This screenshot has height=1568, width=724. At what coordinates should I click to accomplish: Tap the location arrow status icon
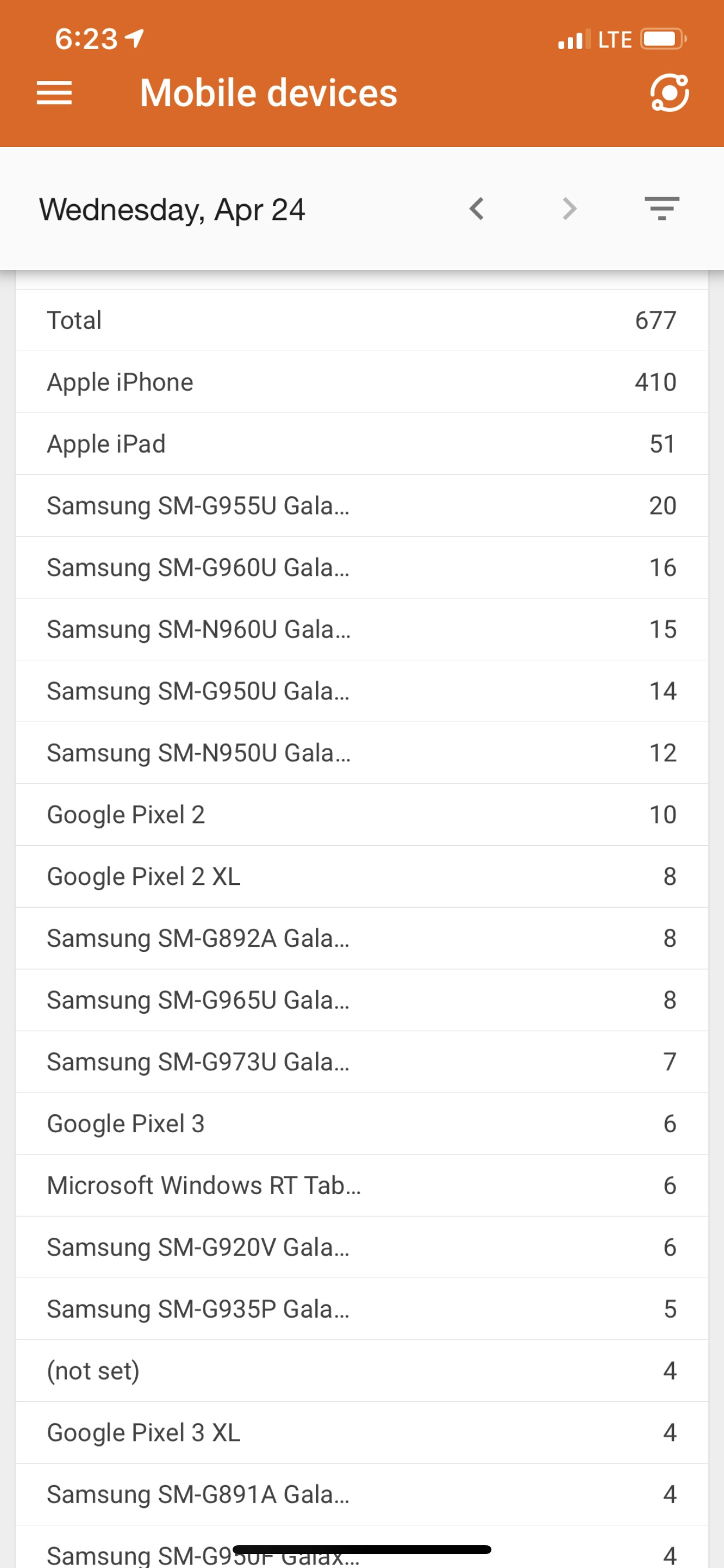135,38
